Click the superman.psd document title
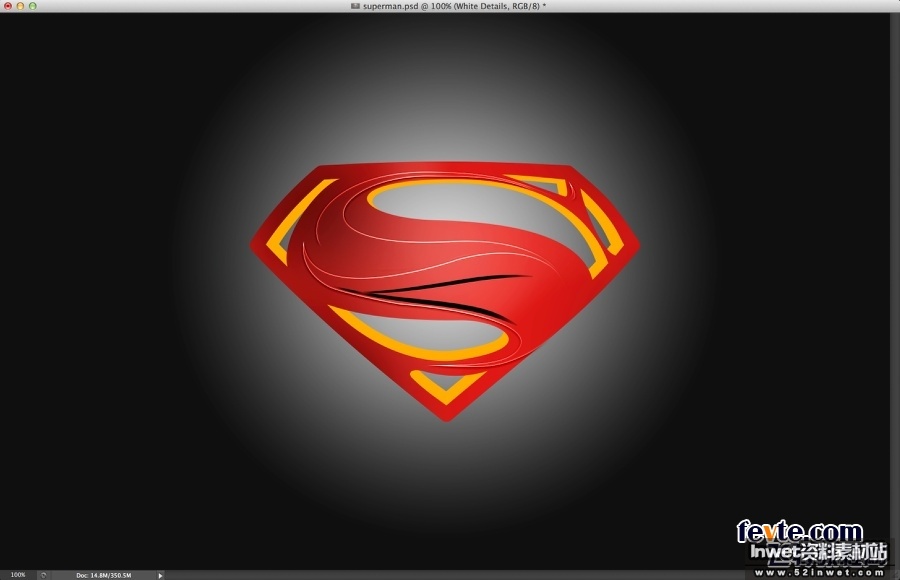The height and width of the screenshot is (580, 900). [454, 6]
